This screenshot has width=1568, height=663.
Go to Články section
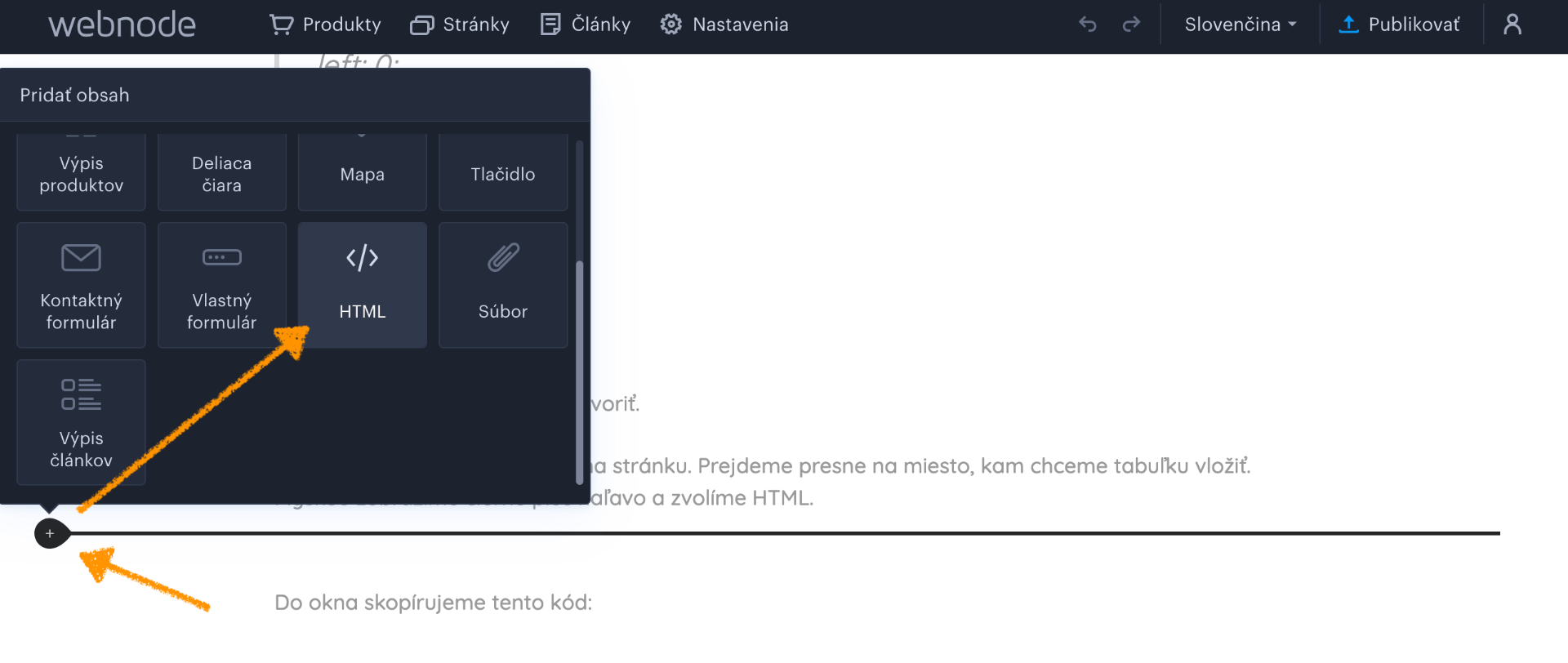click(x=586, y=24)
